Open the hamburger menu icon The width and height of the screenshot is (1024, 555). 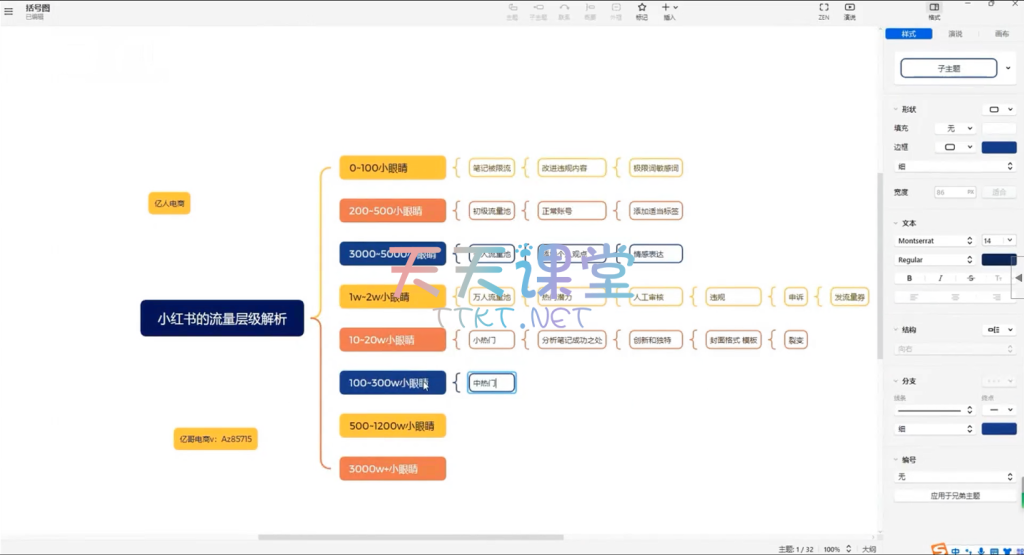click(x=9, y=11)
